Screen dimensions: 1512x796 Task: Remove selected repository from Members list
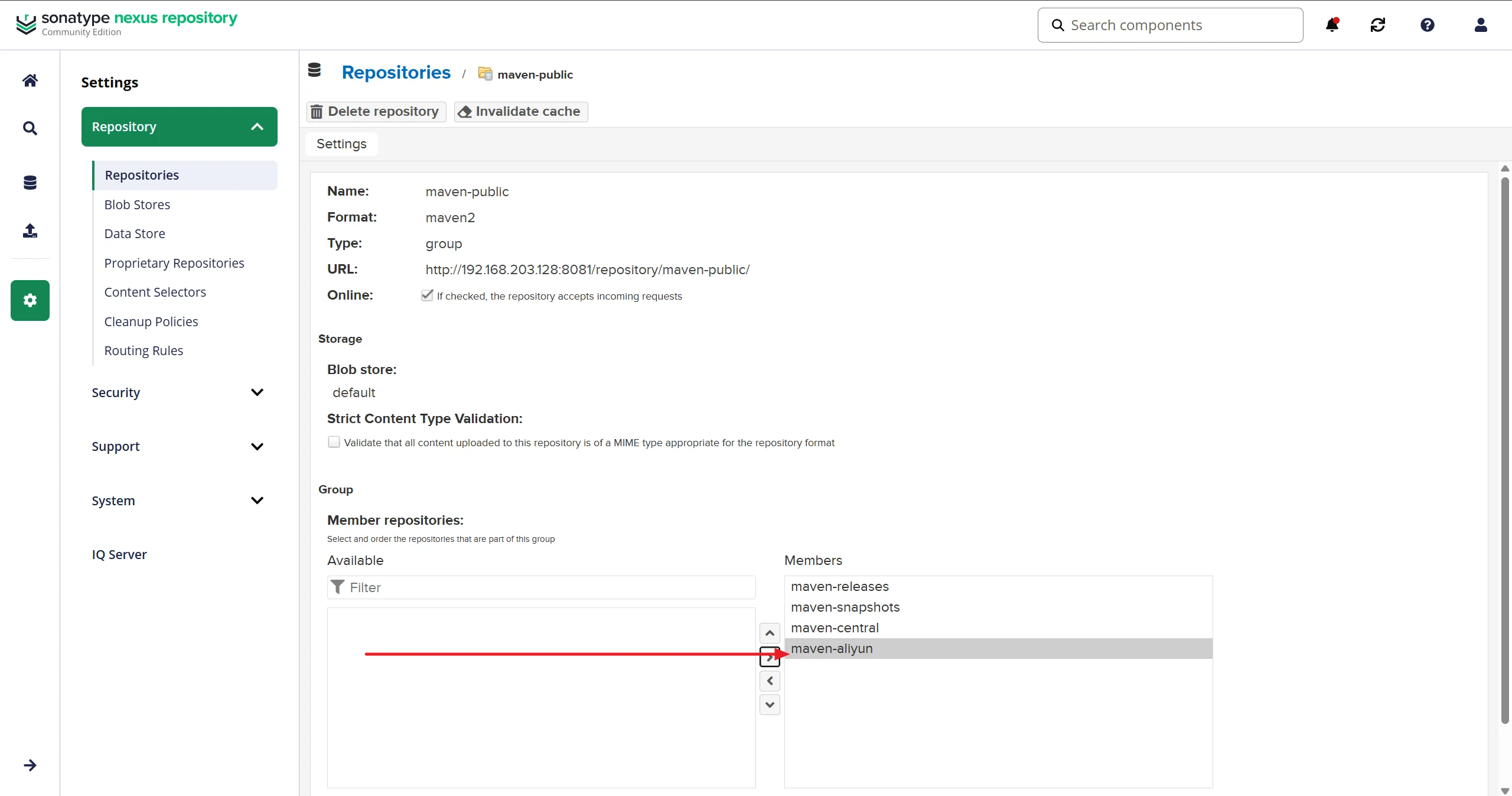click(x=770, y=681)
